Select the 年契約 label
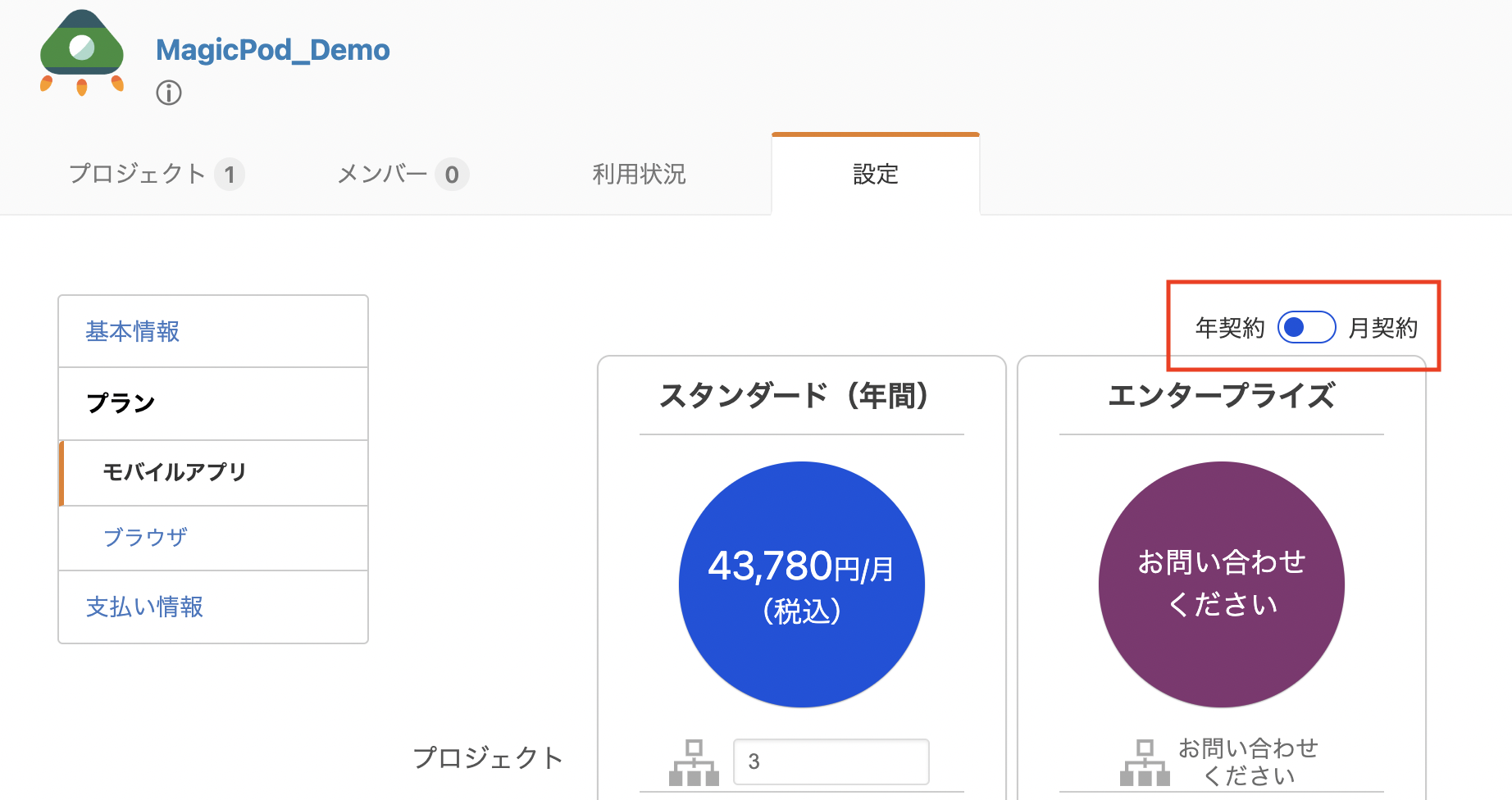 (x=1230, y=328)
